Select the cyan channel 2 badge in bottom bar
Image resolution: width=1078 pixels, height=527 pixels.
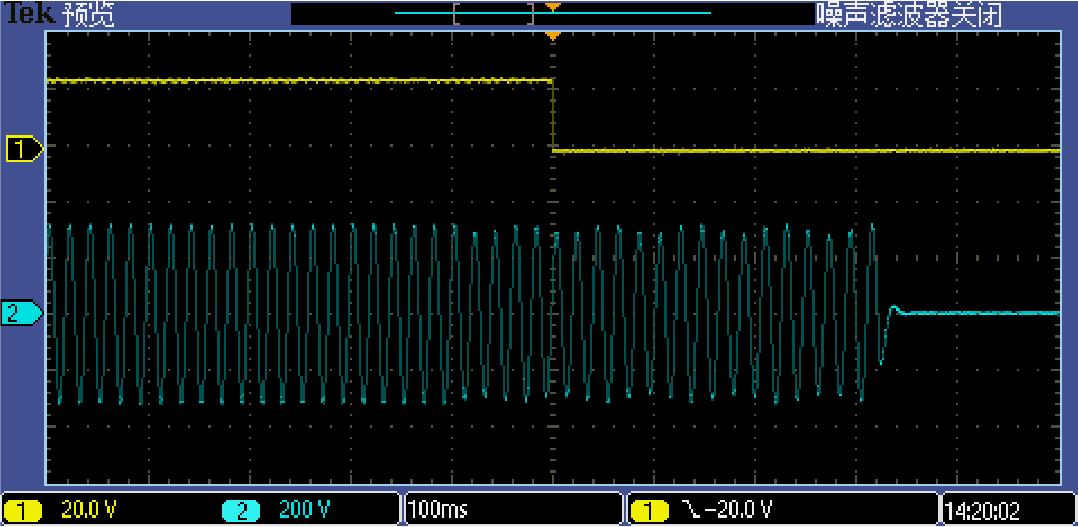click(x=244, y=511)
